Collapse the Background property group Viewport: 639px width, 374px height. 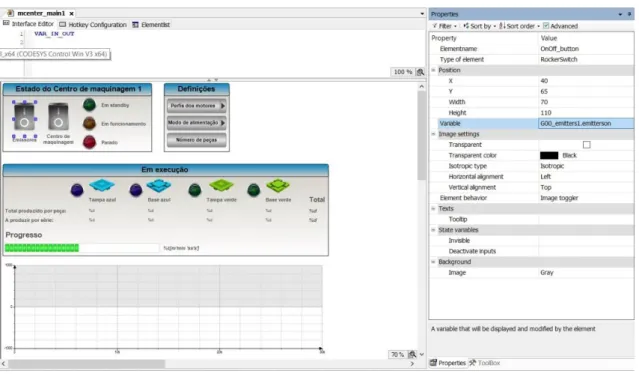(434, 262)
